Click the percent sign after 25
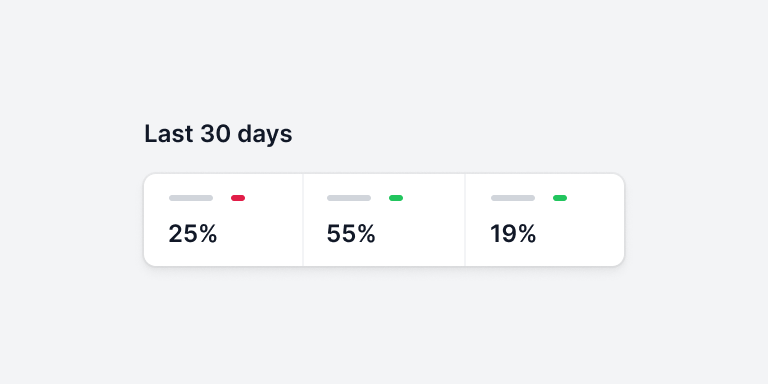 click(x=207, y=234)
